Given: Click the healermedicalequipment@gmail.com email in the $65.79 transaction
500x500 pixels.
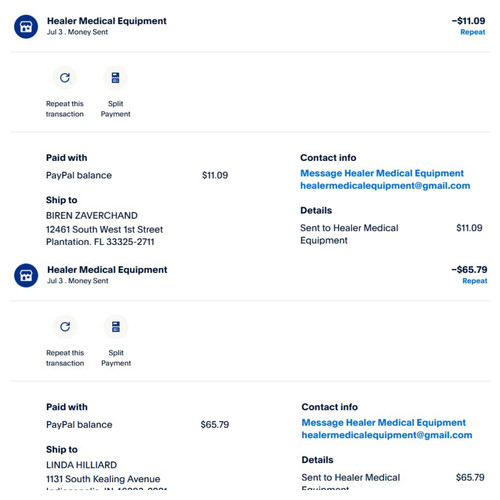Looking at the screenshot, I should click(x=387, y=435).
